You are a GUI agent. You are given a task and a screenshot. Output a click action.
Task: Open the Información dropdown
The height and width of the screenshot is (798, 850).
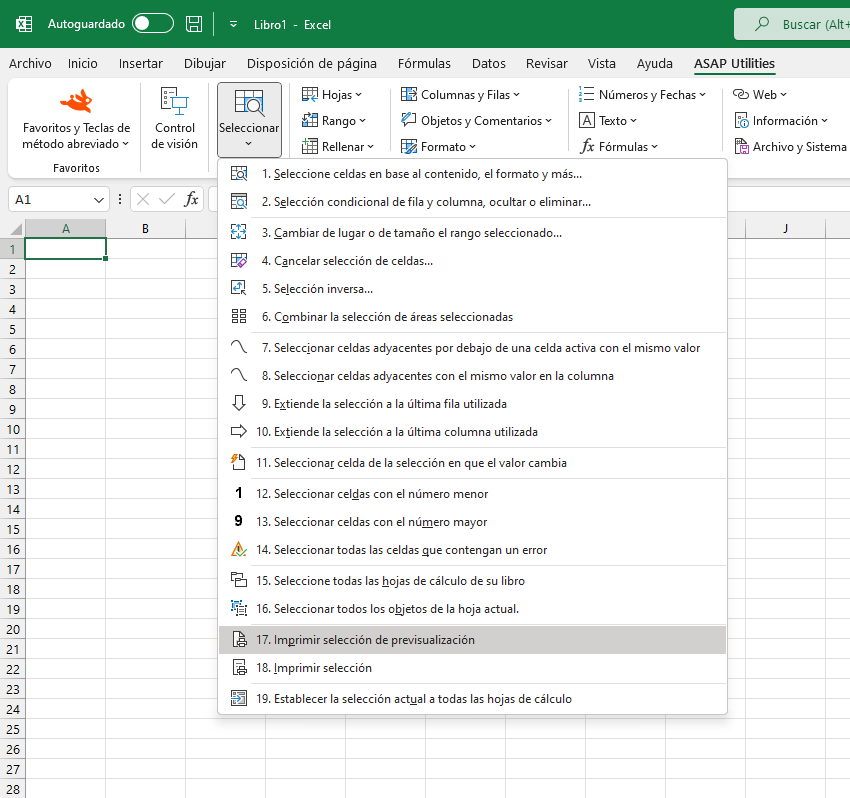tap(781, 120)
